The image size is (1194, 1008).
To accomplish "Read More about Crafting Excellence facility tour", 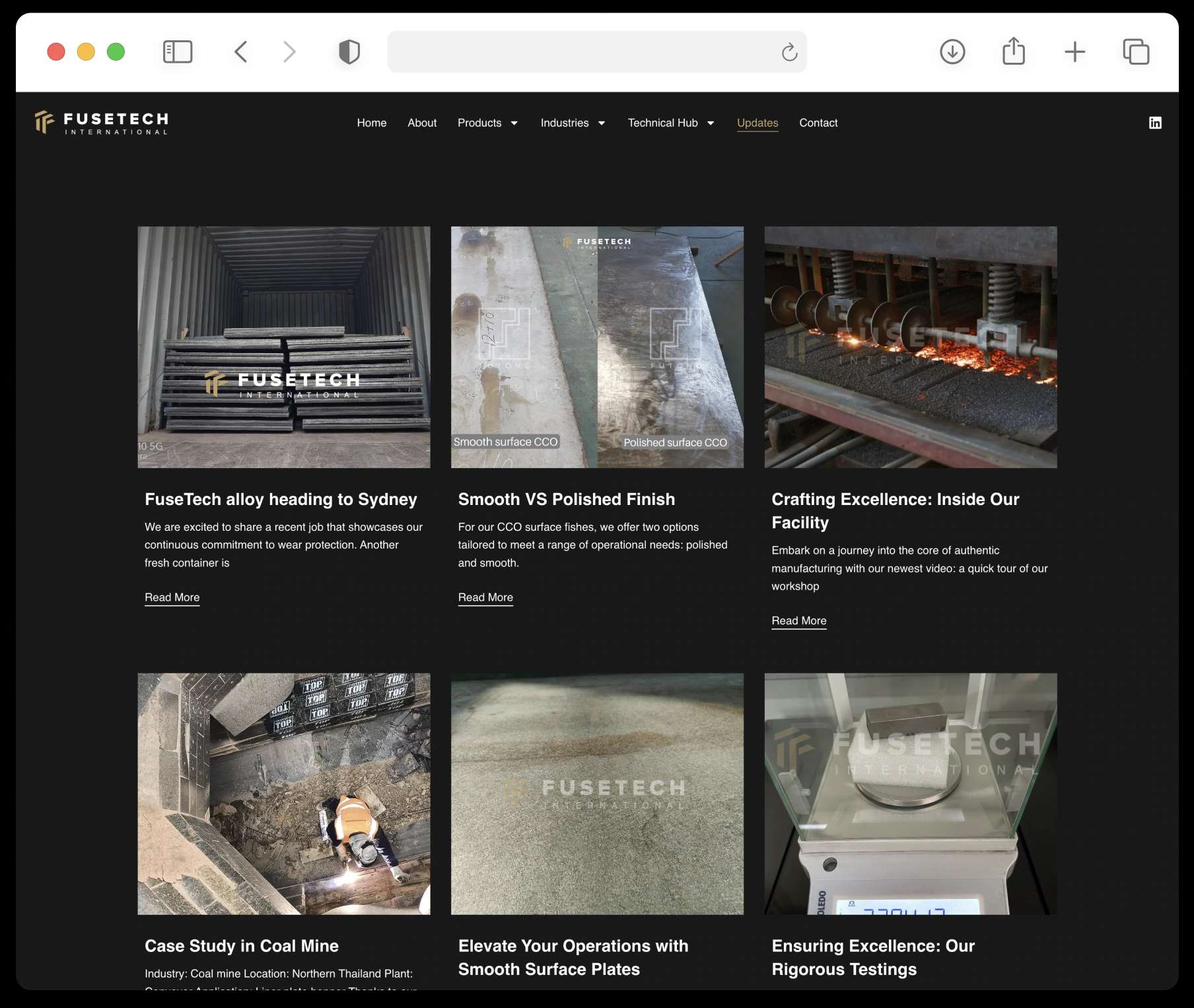I will tap(799, 621).
